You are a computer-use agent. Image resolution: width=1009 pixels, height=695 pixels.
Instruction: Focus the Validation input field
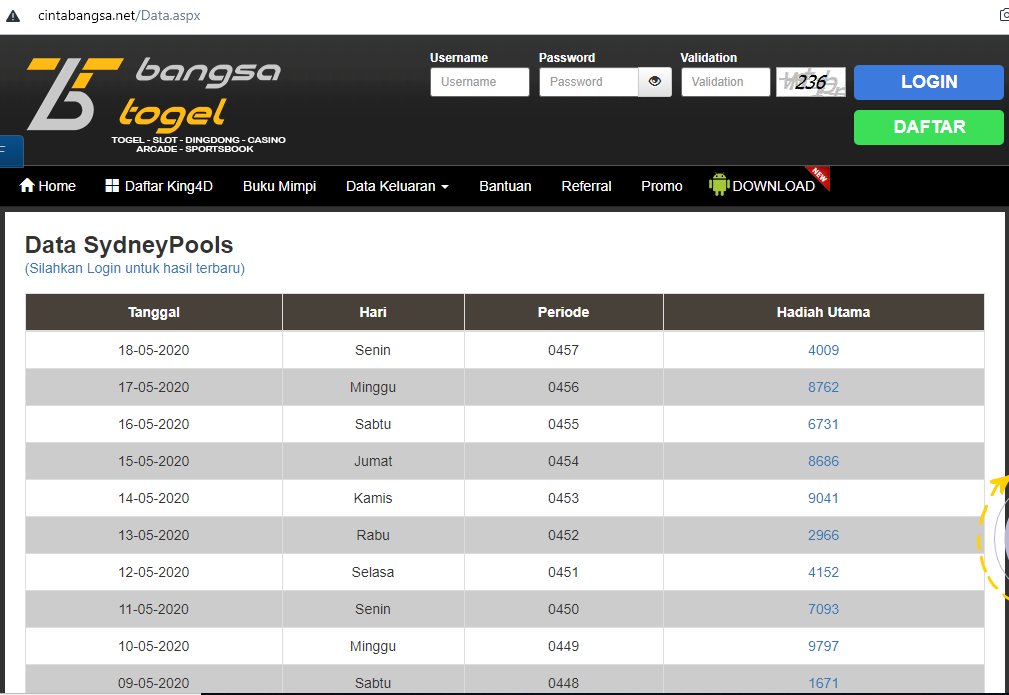coord(725,82)
